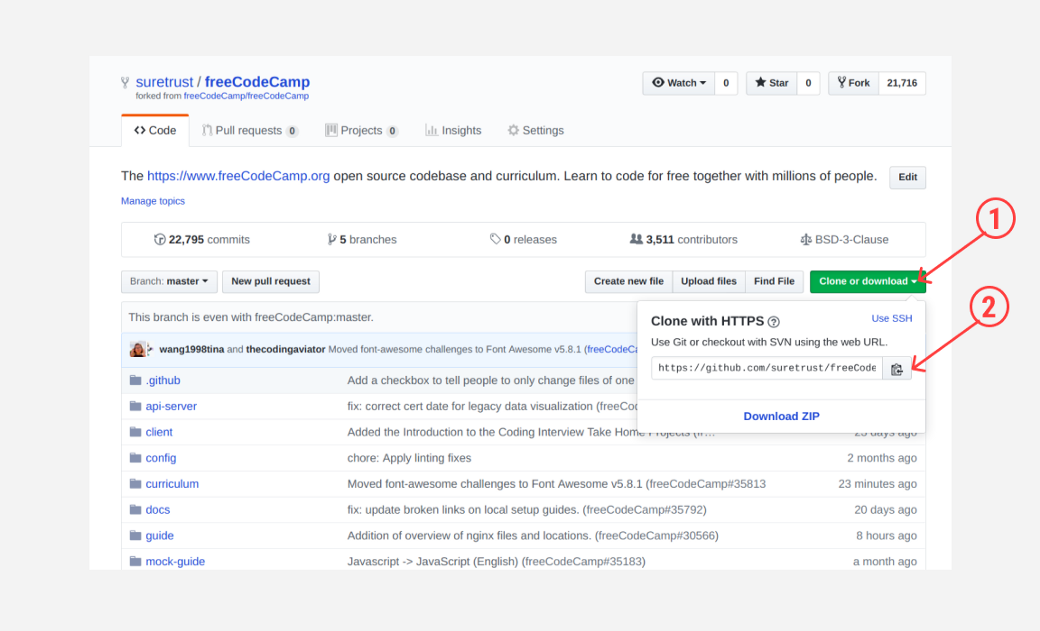Open the api-server folder
Viewport: 1040px width, 631px height.
(171, 406)
